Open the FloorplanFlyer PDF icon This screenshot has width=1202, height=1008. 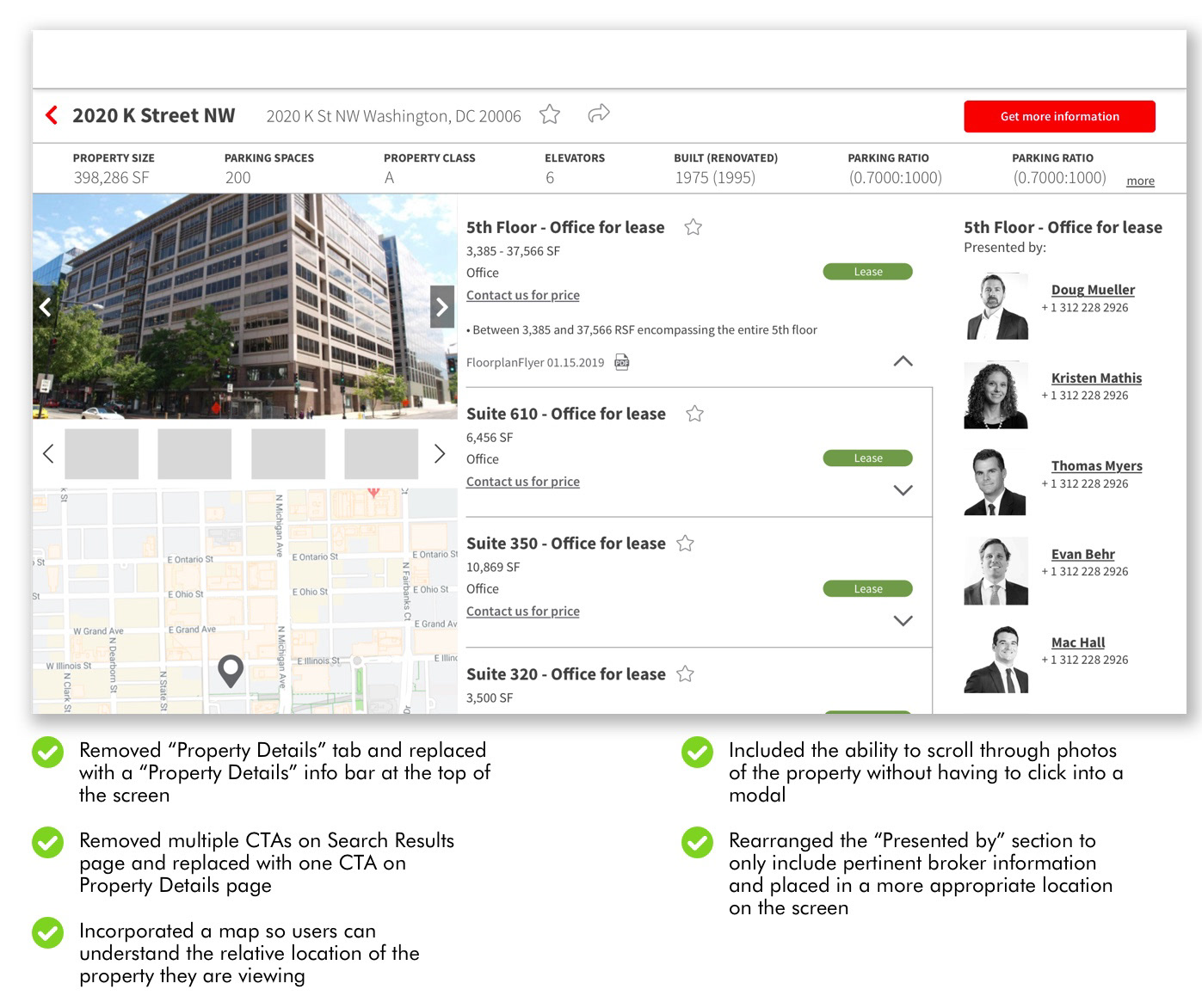click(x=621, y=362)
